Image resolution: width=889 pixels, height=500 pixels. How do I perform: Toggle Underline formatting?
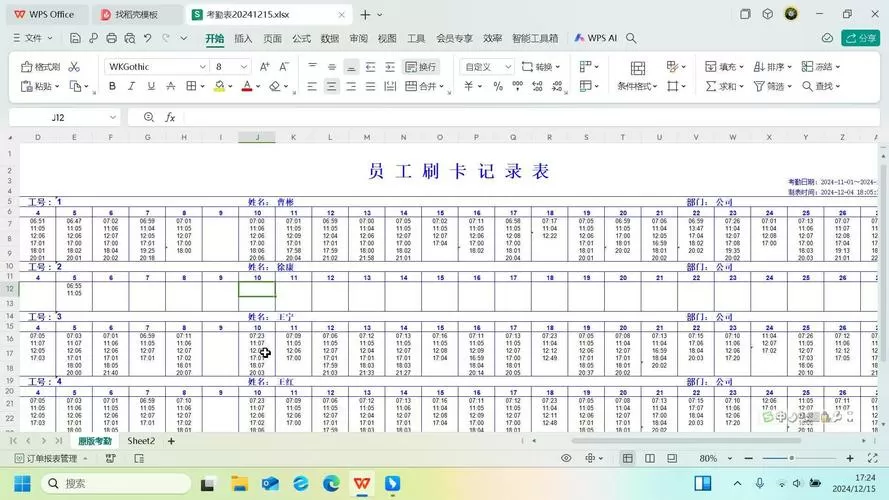coord(151,86)
